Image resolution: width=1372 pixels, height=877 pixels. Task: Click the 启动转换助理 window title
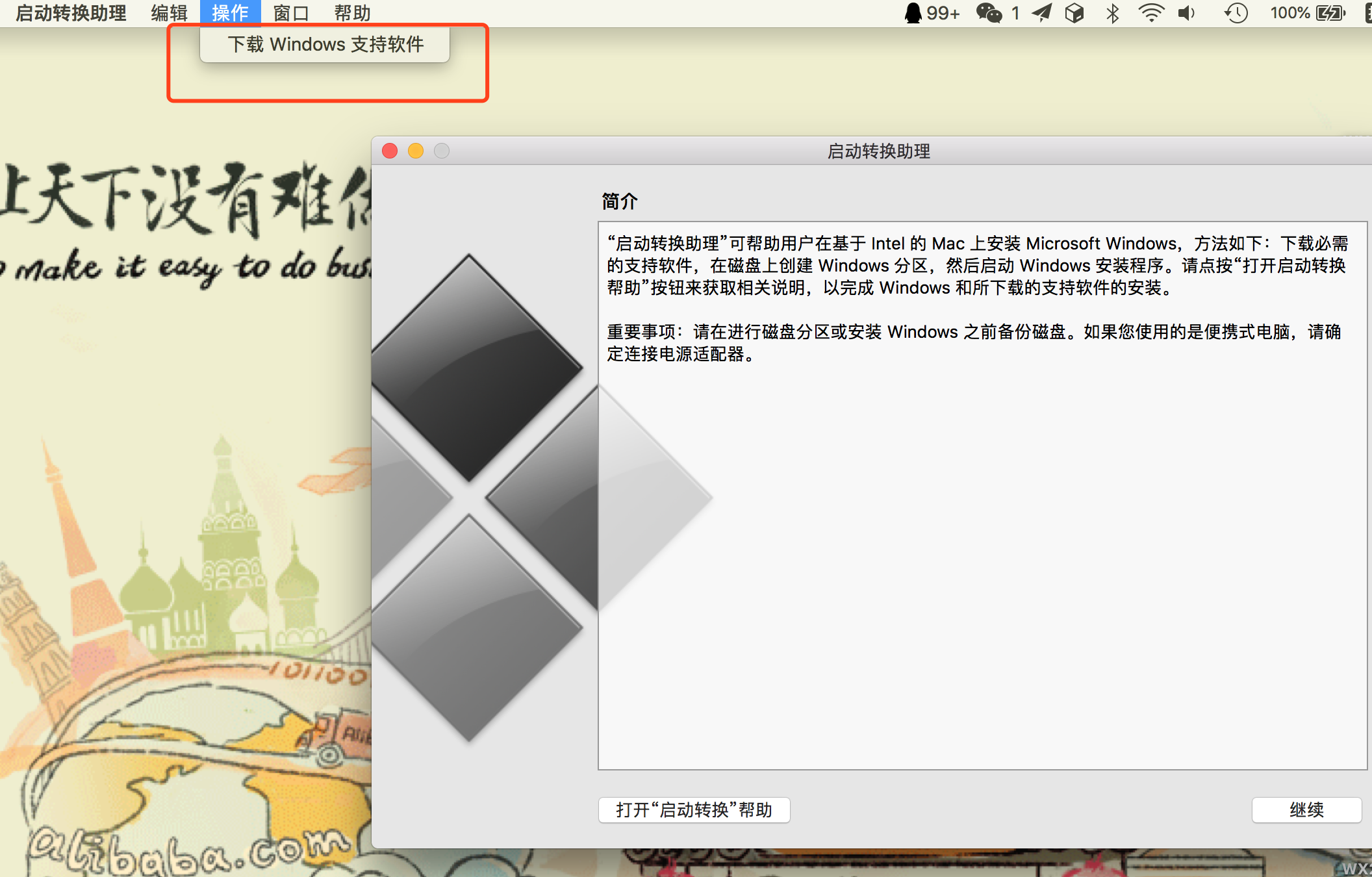click(878, 151)
